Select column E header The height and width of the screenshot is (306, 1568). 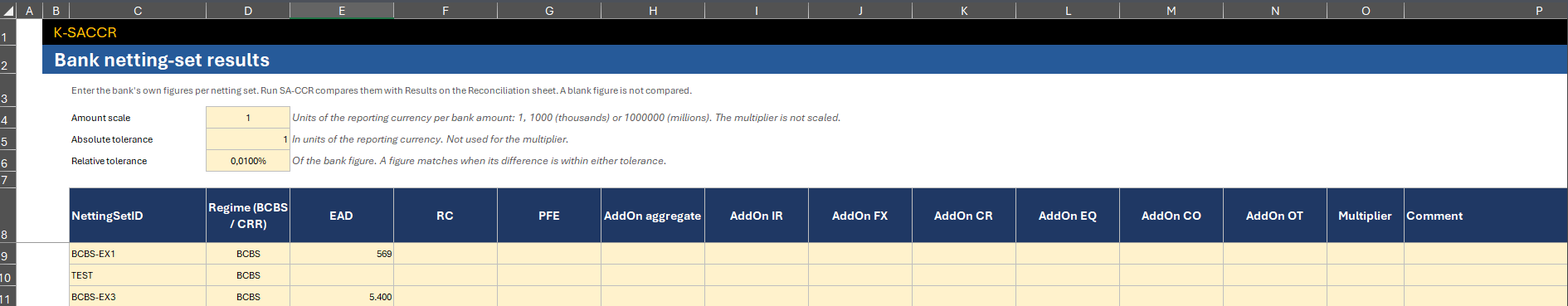point(342,11)
